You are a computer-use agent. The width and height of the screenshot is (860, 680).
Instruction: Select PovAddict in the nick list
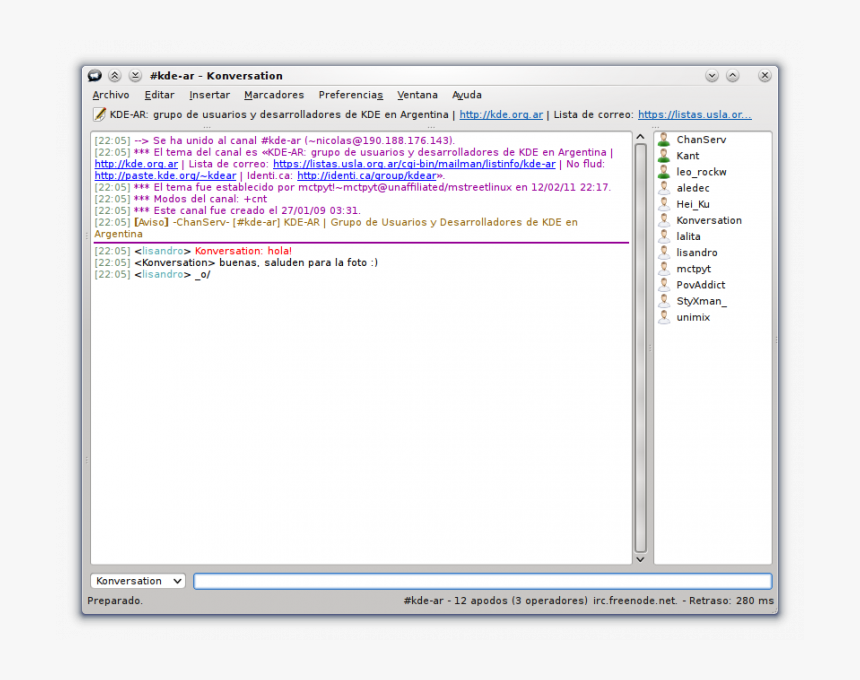[x=700, y=285]
